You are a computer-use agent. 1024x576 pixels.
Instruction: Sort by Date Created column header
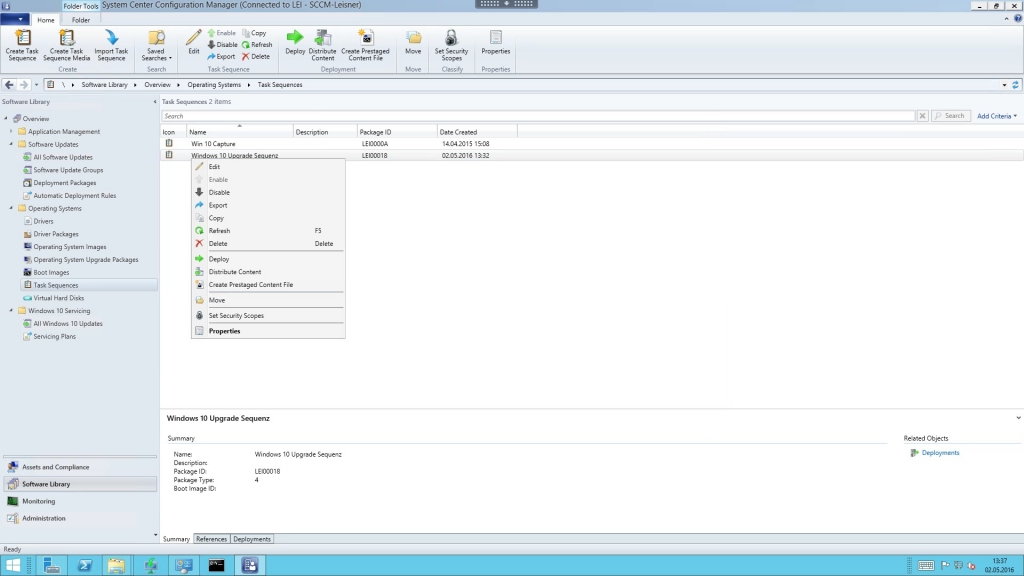pyautogui.click(x=477, y=132)
